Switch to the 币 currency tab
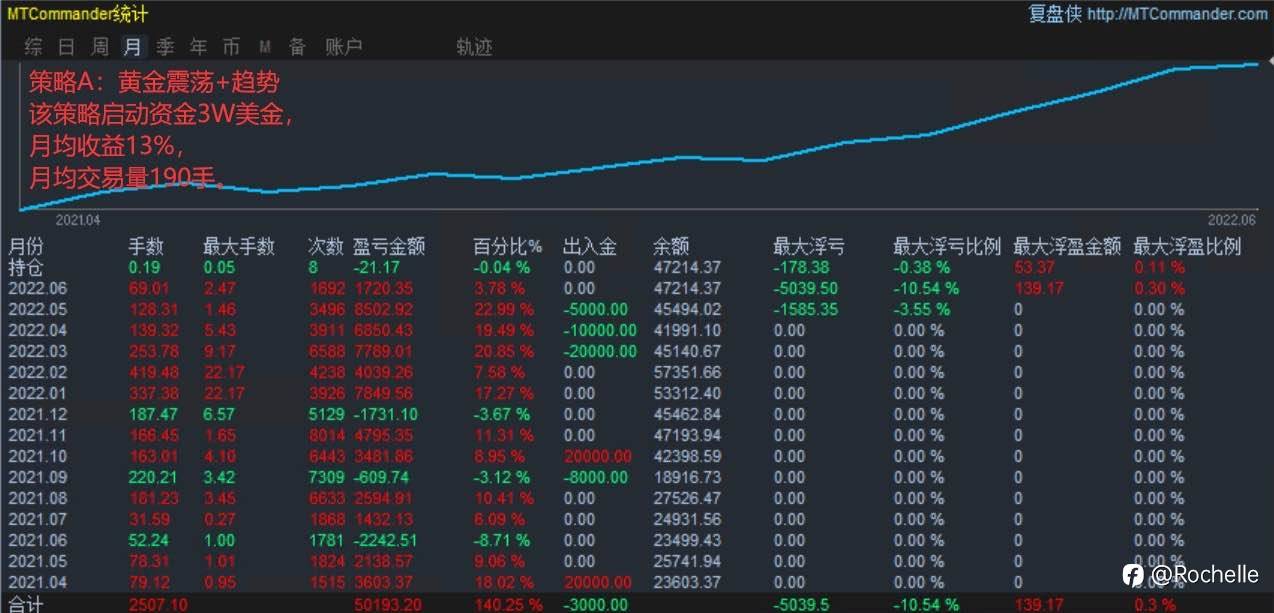 232,46
